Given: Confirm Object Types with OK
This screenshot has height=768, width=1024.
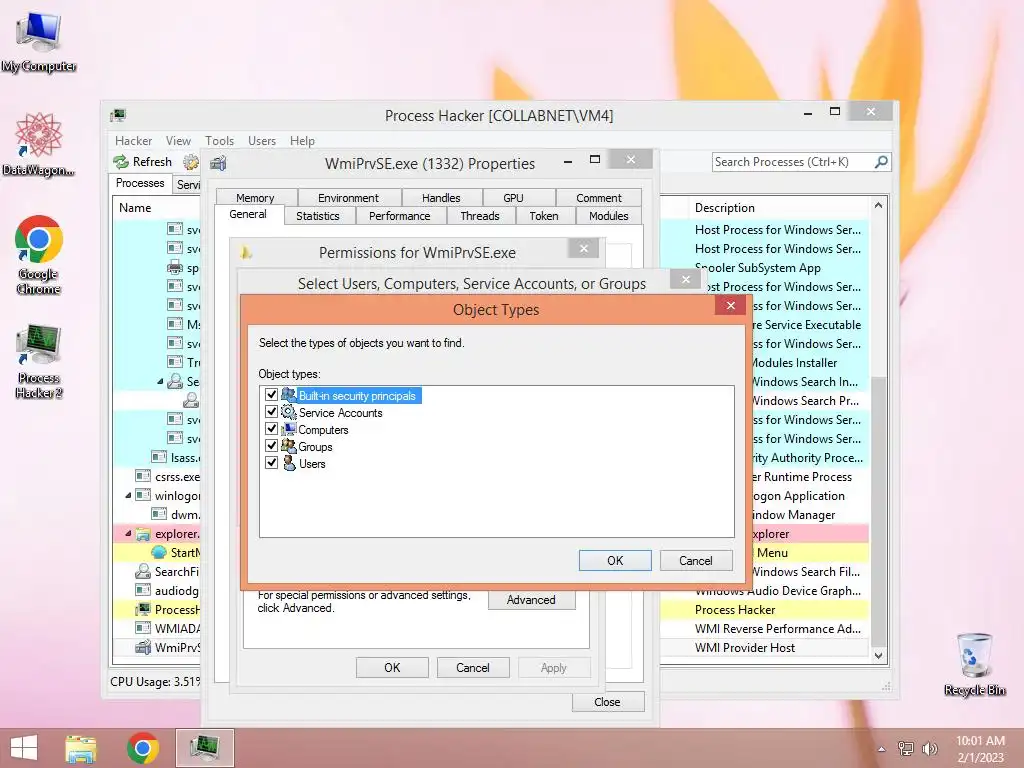Looking at the screenshot, I should pos(615,560).
